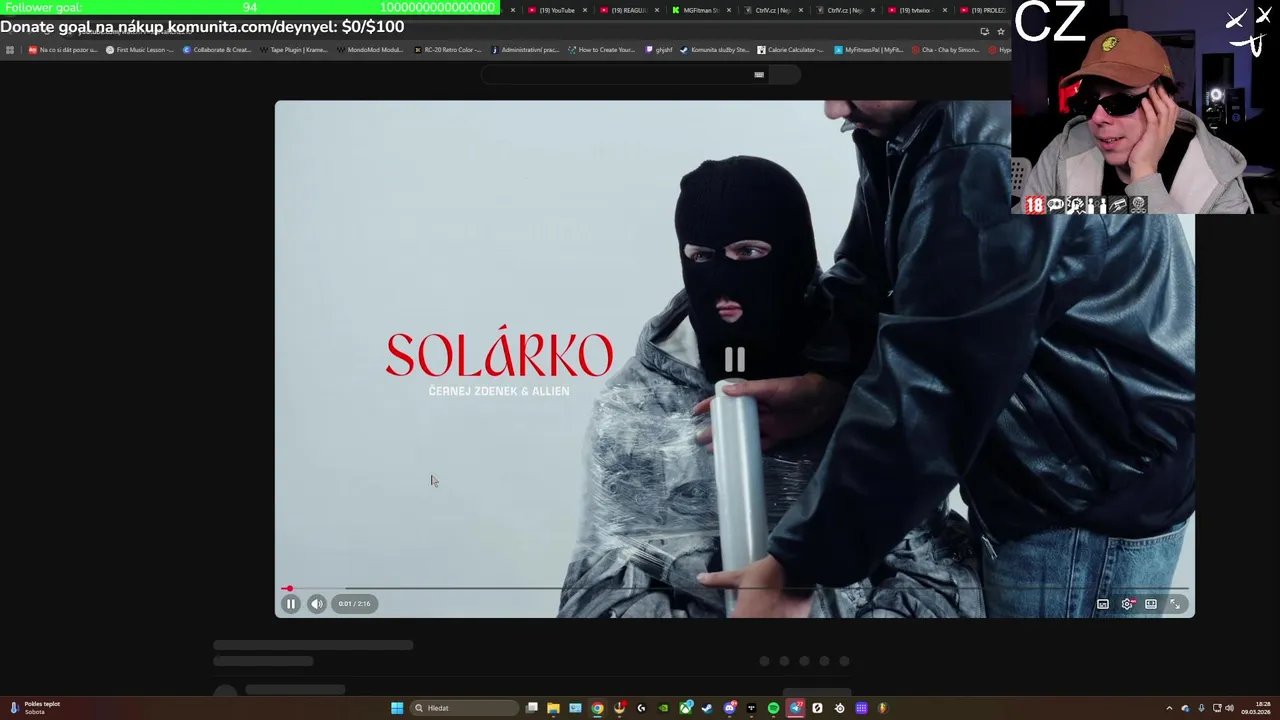This screenshot has height=720, width=1280.
Task: Switch the player to theater mode
Action: tap(1151, 604)
